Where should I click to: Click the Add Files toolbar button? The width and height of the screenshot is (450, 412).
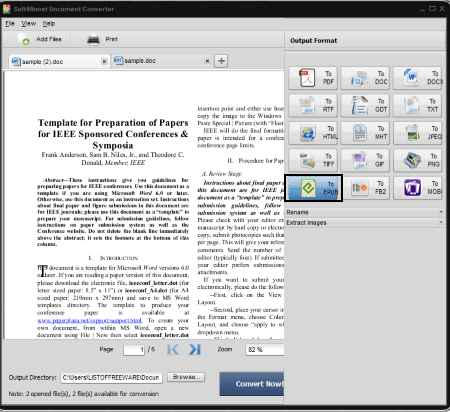click(x=40, y=39)
